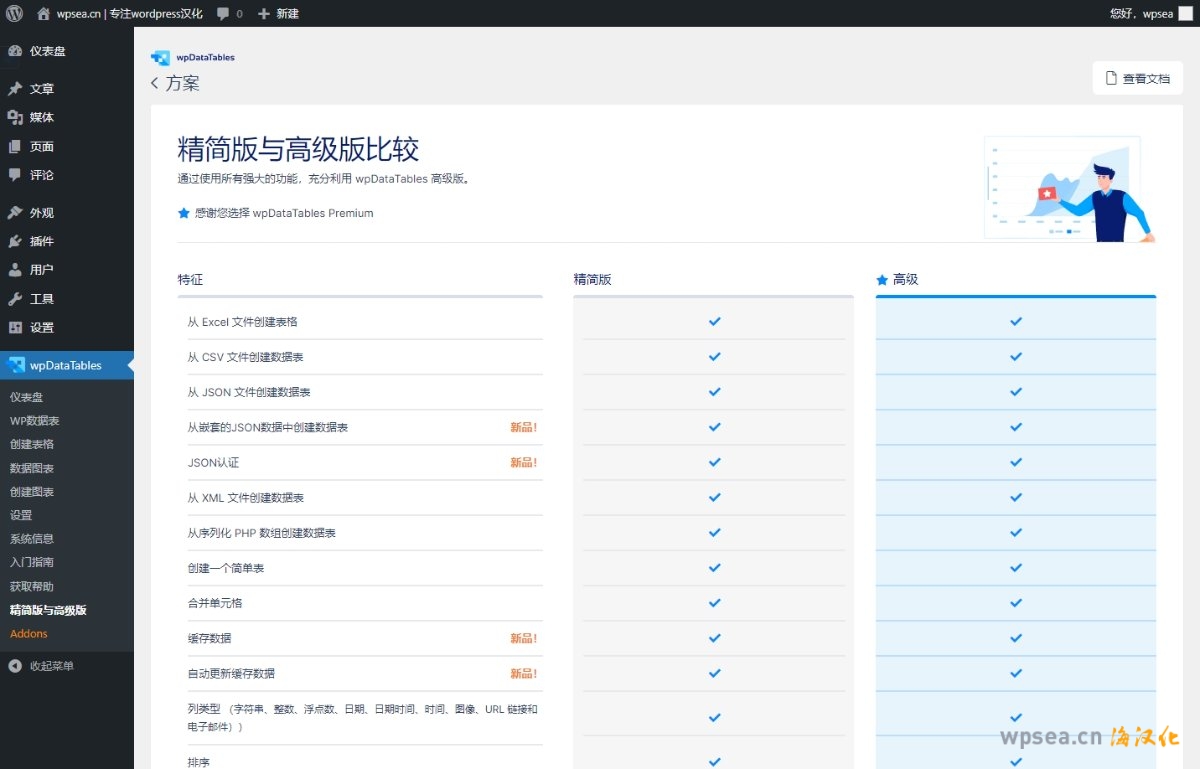Open the orange Addons link

tap(29, 634)
